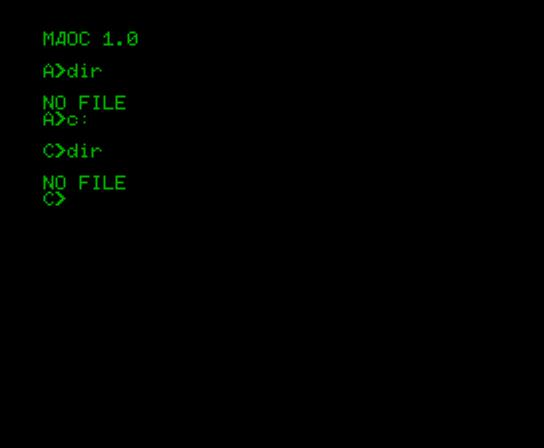Screen dimensions: 544x448
Task: Click the word dir after A>
Action: [x=85, y=71]
